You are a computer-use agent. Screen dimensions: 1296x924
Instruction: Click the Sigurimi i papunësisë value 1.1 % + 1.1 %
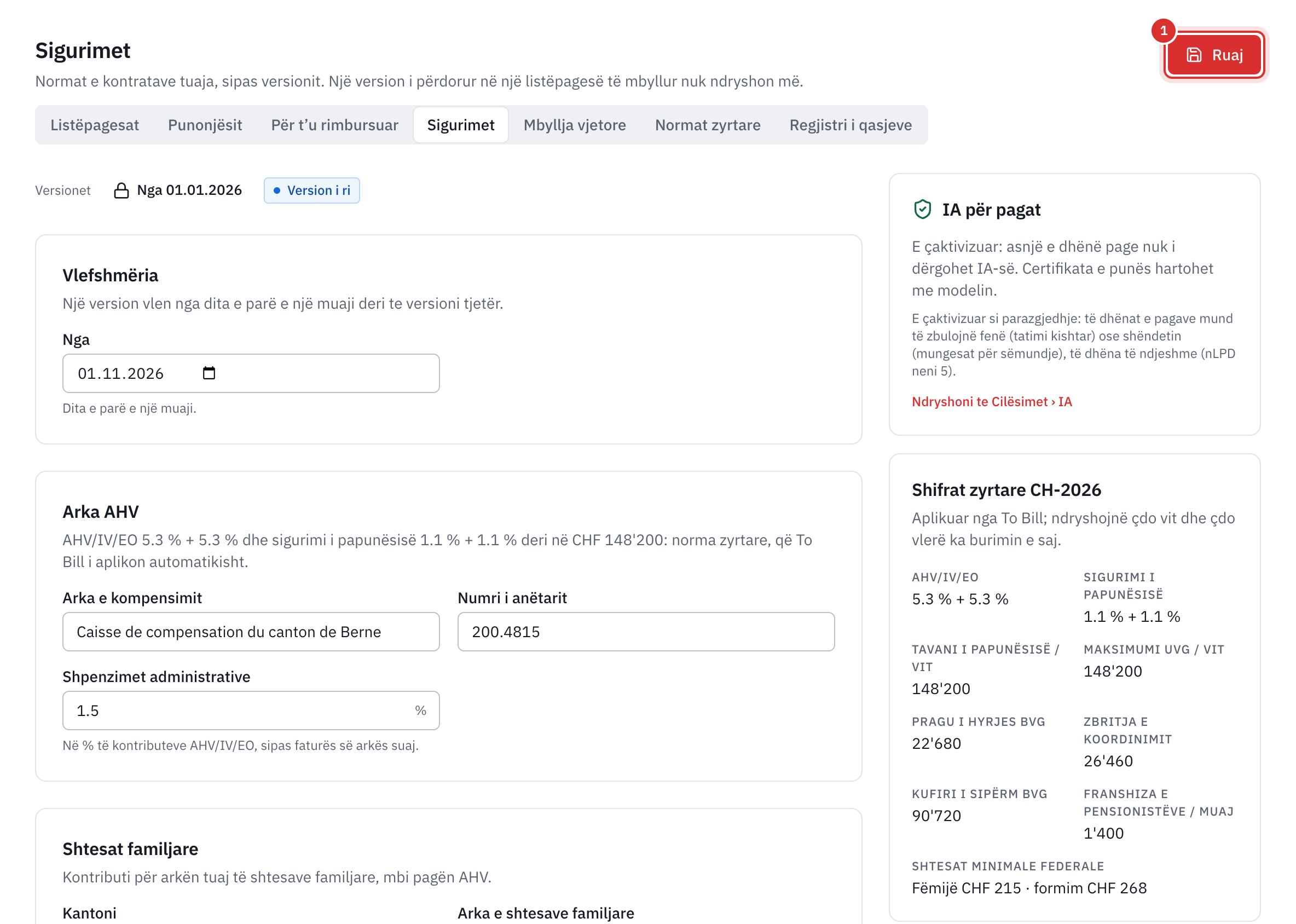point(1132,616)
